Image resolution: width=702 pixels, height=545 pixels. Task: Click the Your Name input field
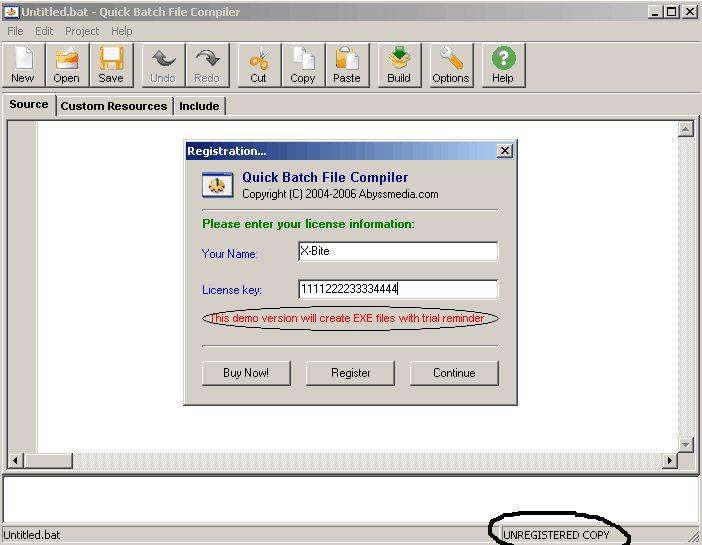click(398, 251)
